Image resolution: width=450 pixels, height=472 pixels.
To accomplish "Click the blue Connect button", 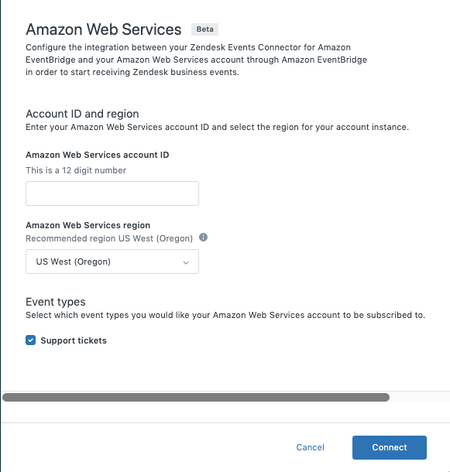I will (x=389, y=447).
